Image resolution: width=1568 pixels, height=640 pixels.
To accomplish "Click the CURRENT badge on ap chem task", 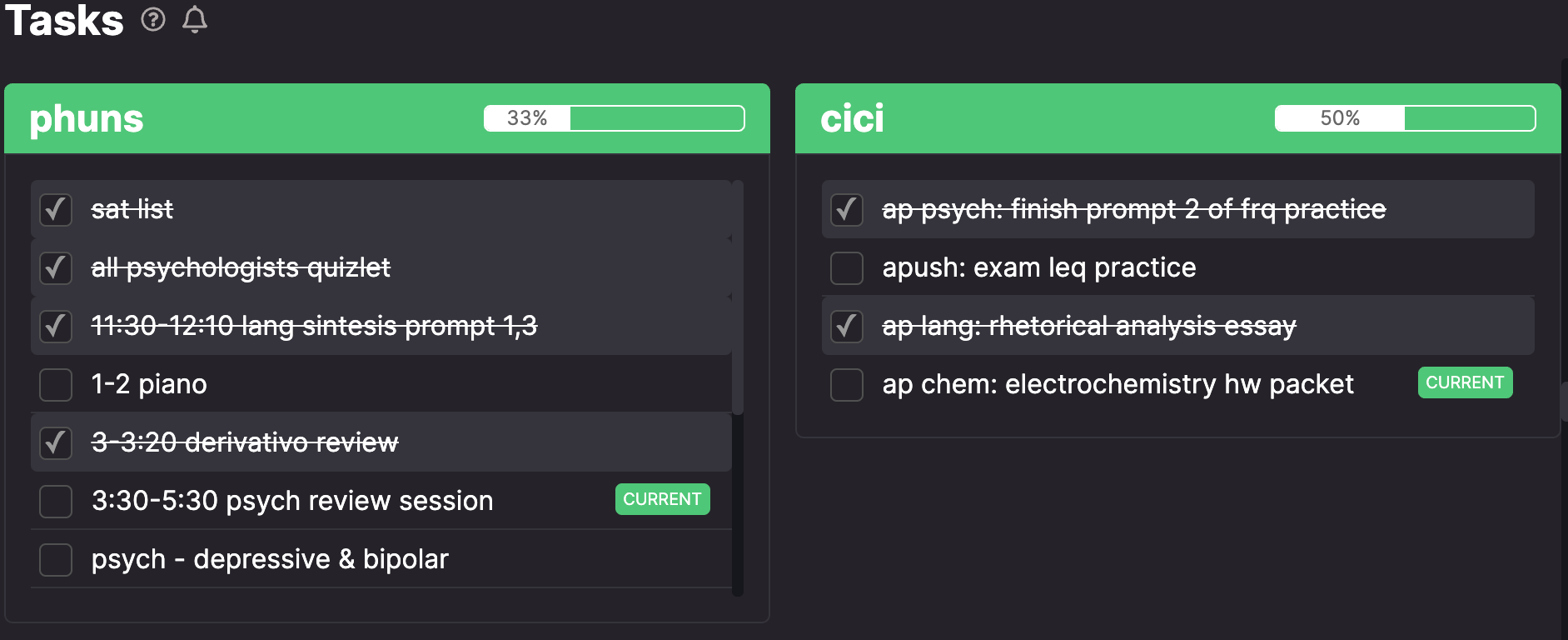I will tap(1466, 382).
